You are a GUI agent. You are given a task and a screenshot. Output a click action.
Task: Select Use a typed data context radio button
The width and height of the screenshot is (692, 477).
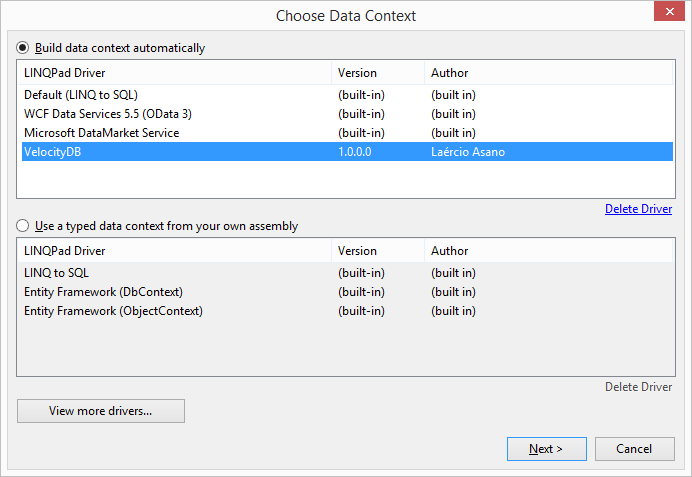(x=23, y=226)
